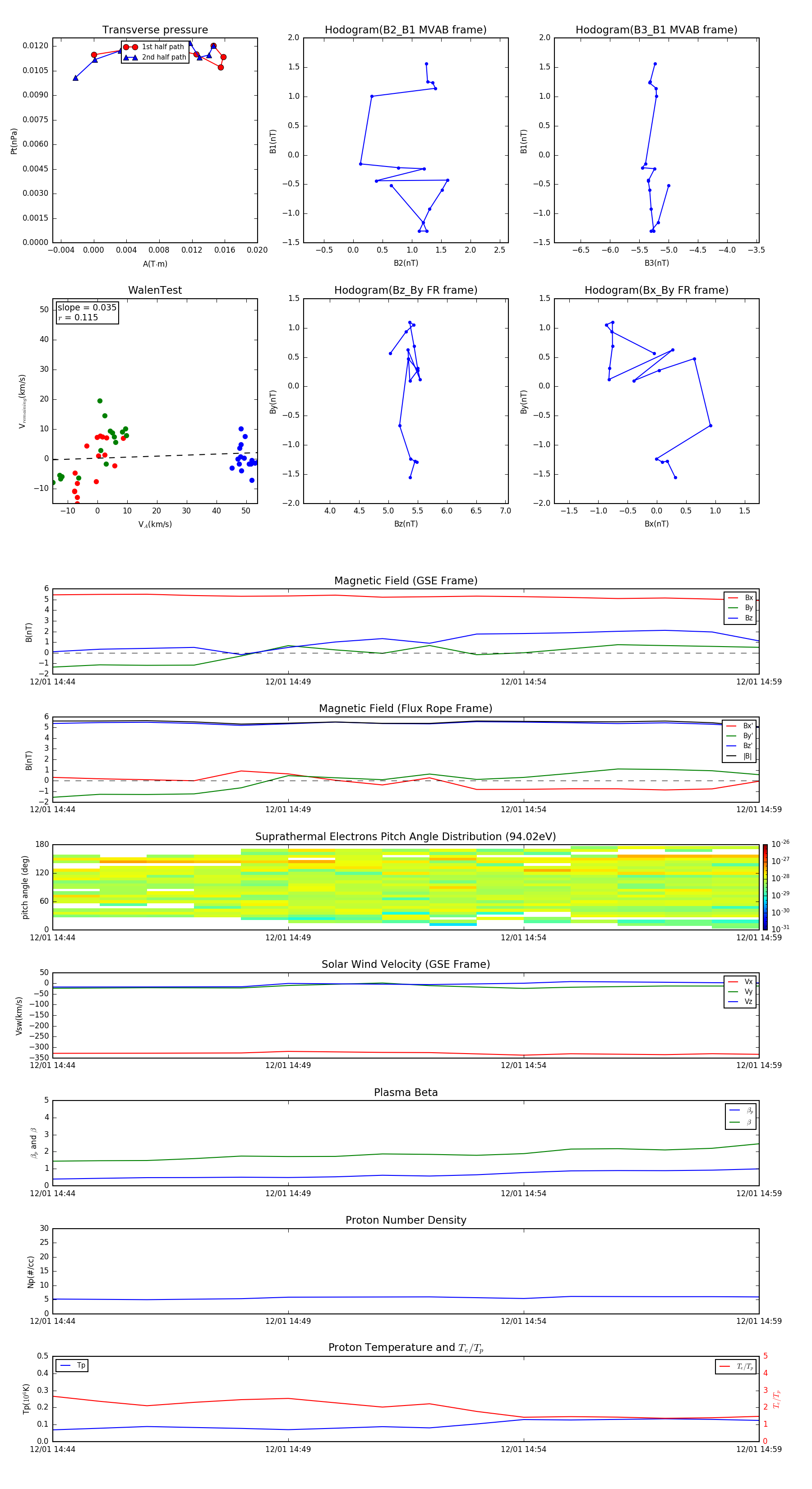Click the "Solar Wind Velocity (GSE Frame)" title
812x1489 pixels.
tap(406, 965)
